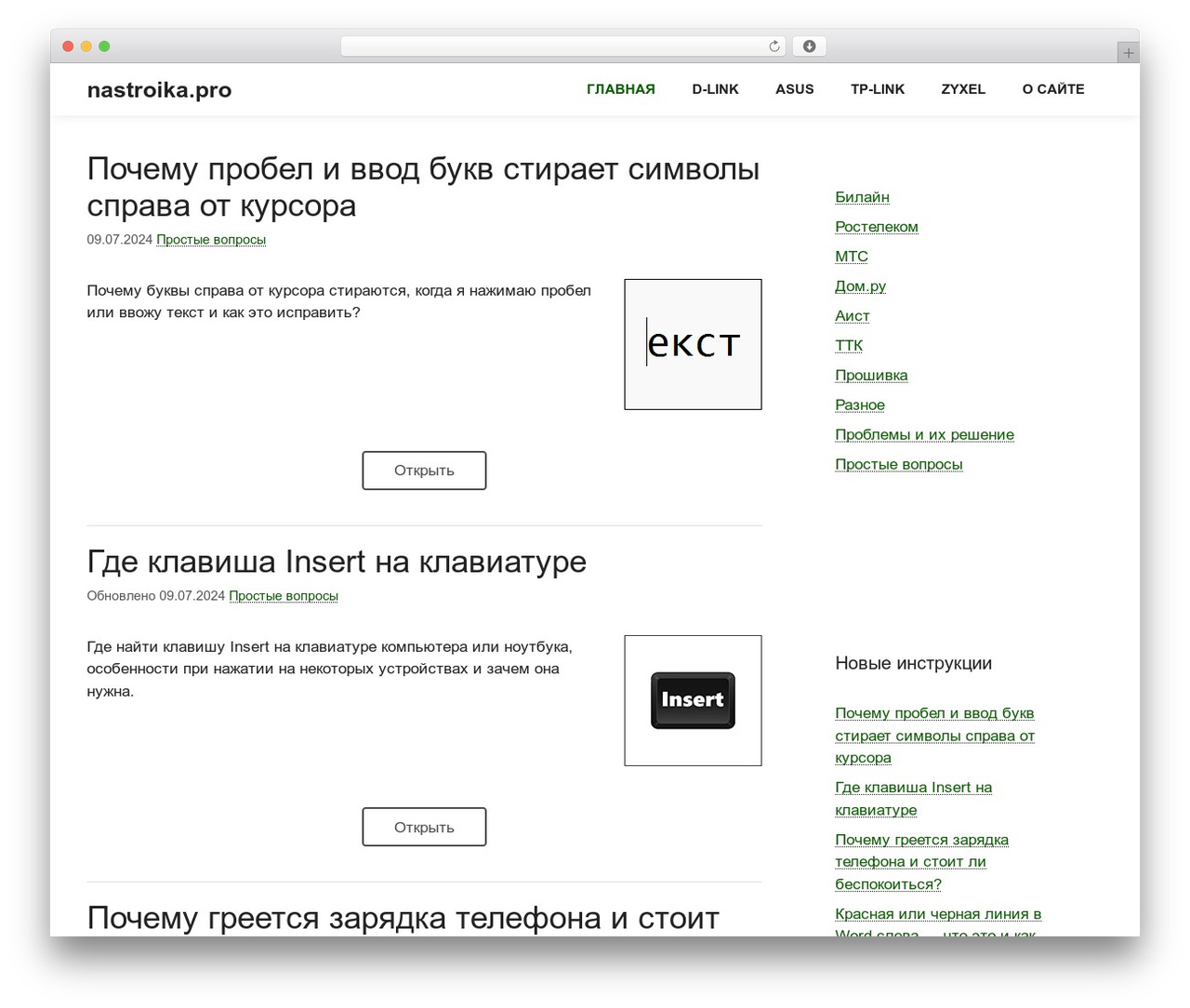Open the browser downloads icon

809,46
